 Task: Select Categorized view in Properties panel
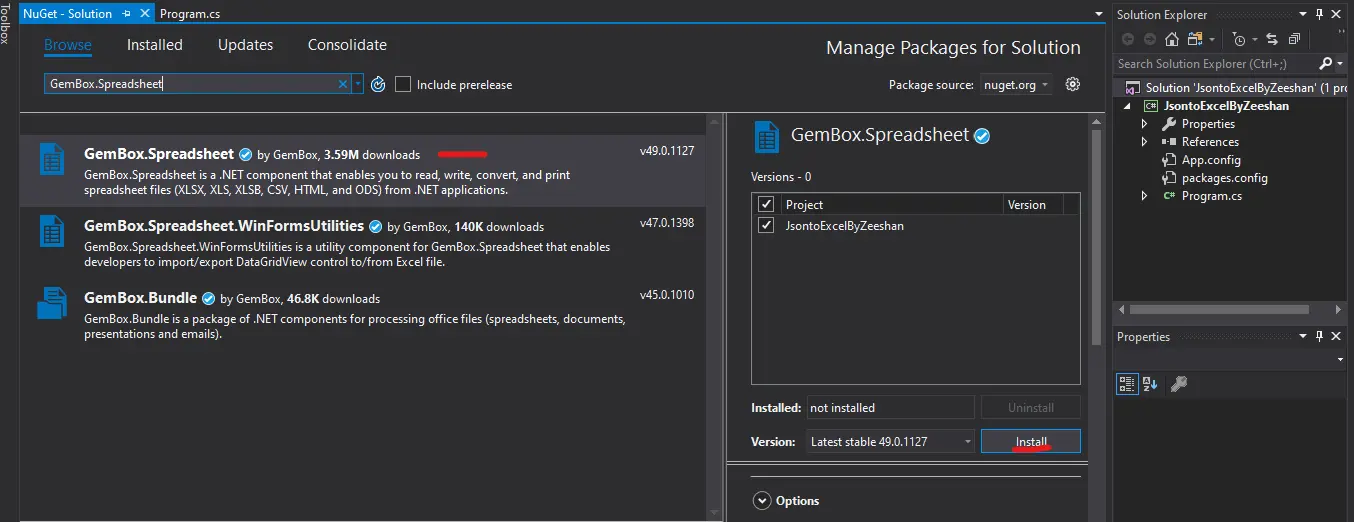[x=1128, y=383]
